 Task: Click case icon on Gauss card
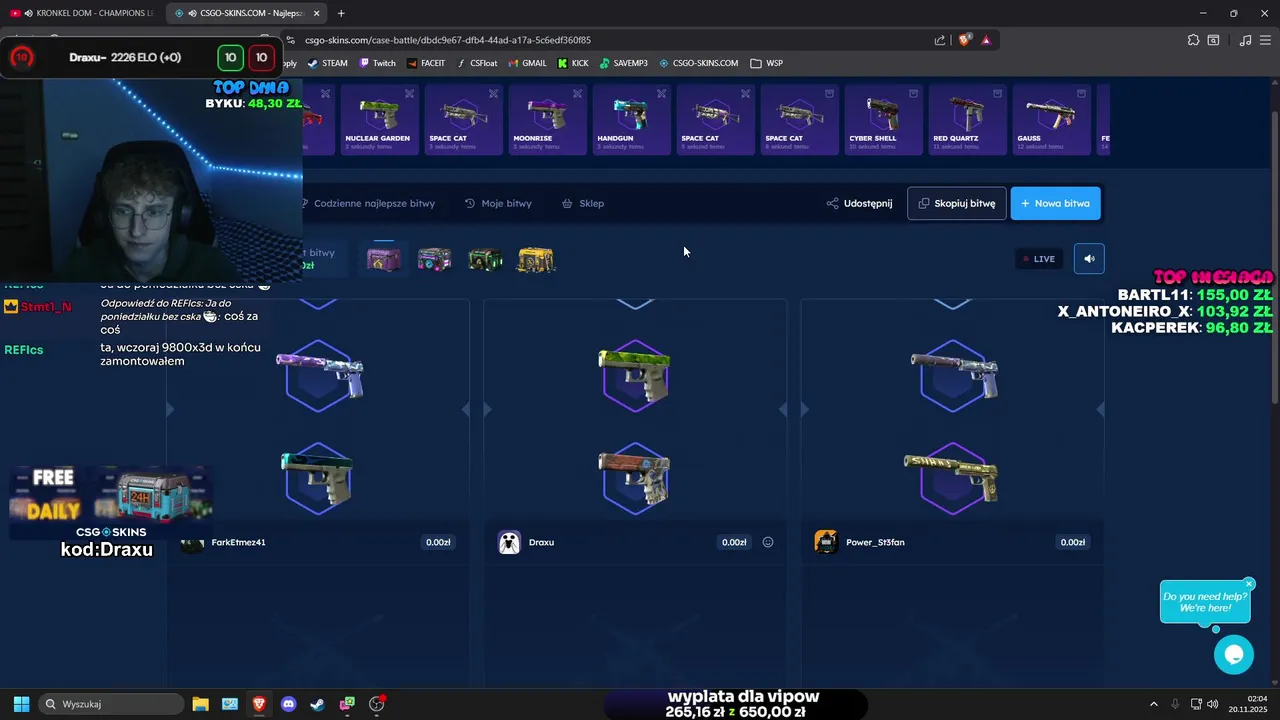pyautogui.click(x=1081, y=93)
